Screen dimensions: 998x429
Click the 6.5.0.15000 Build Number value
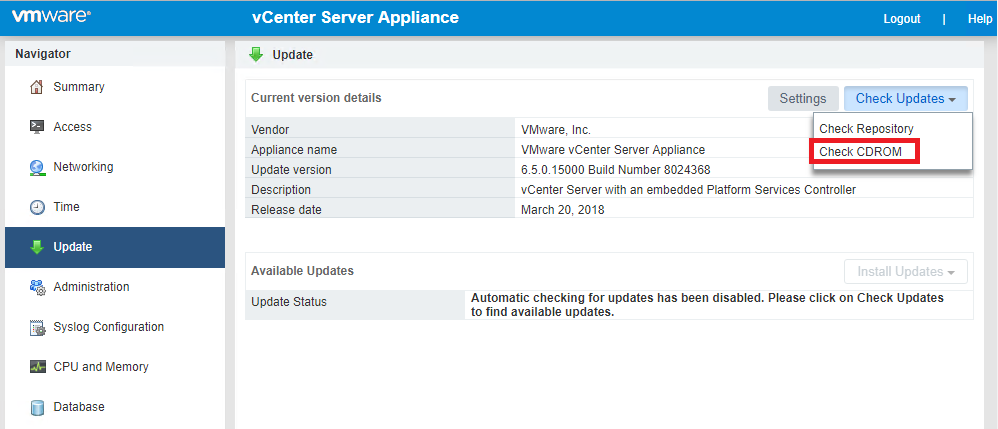615,170
